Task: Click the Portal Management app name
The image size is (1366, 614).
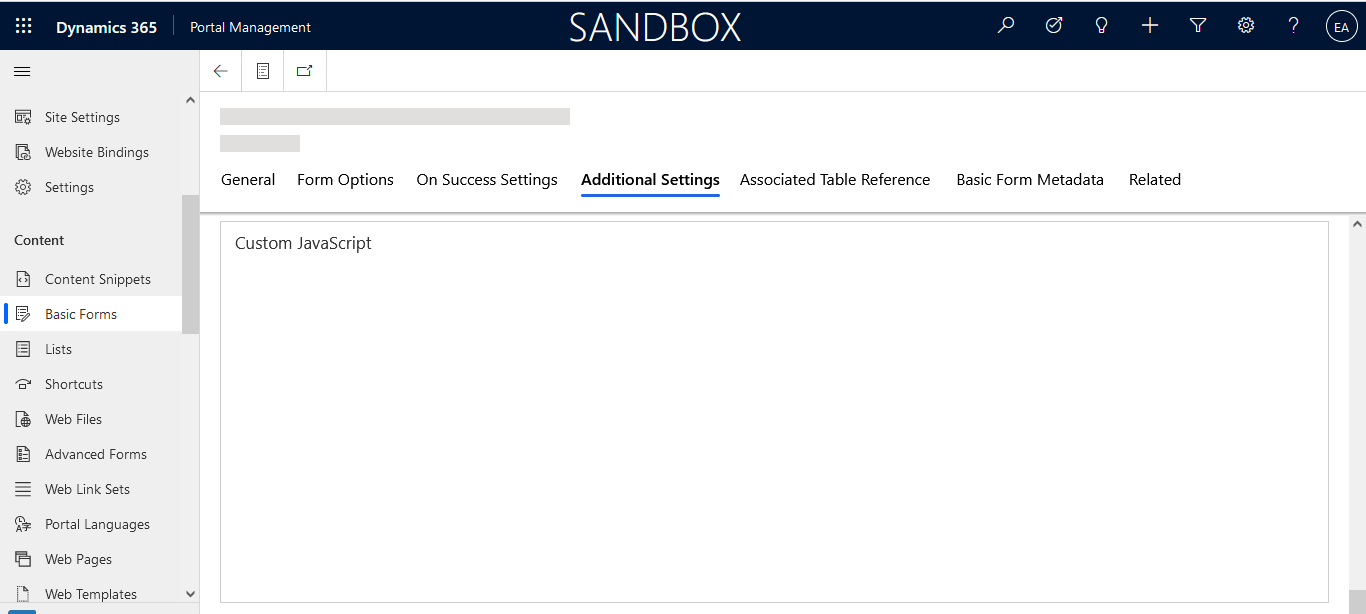Action: click(x=250, y=27)
